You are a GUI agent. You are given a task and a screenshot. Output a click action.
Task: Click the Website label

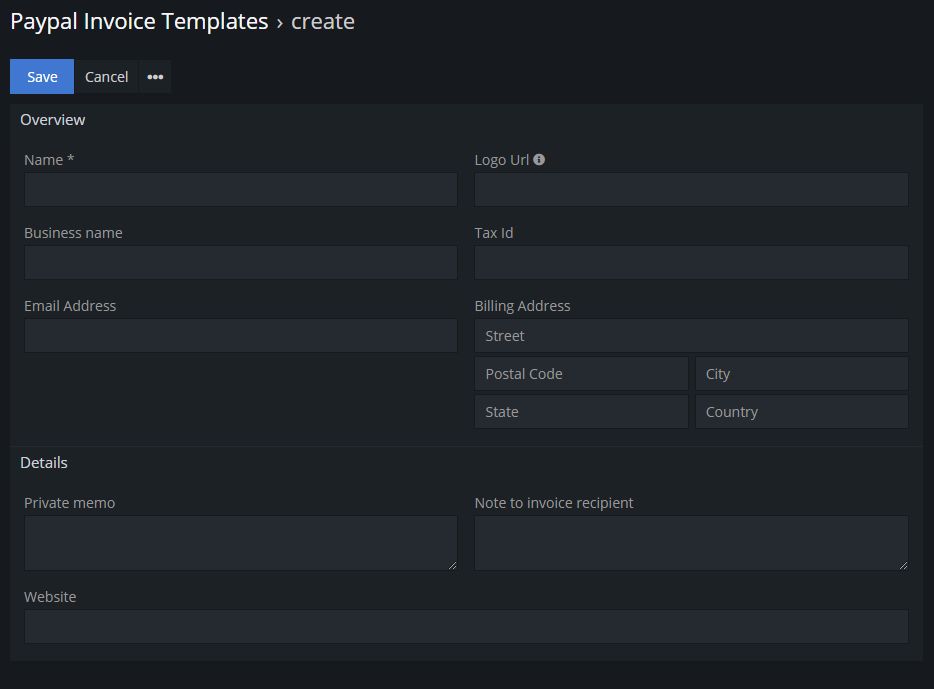[50, 597]
